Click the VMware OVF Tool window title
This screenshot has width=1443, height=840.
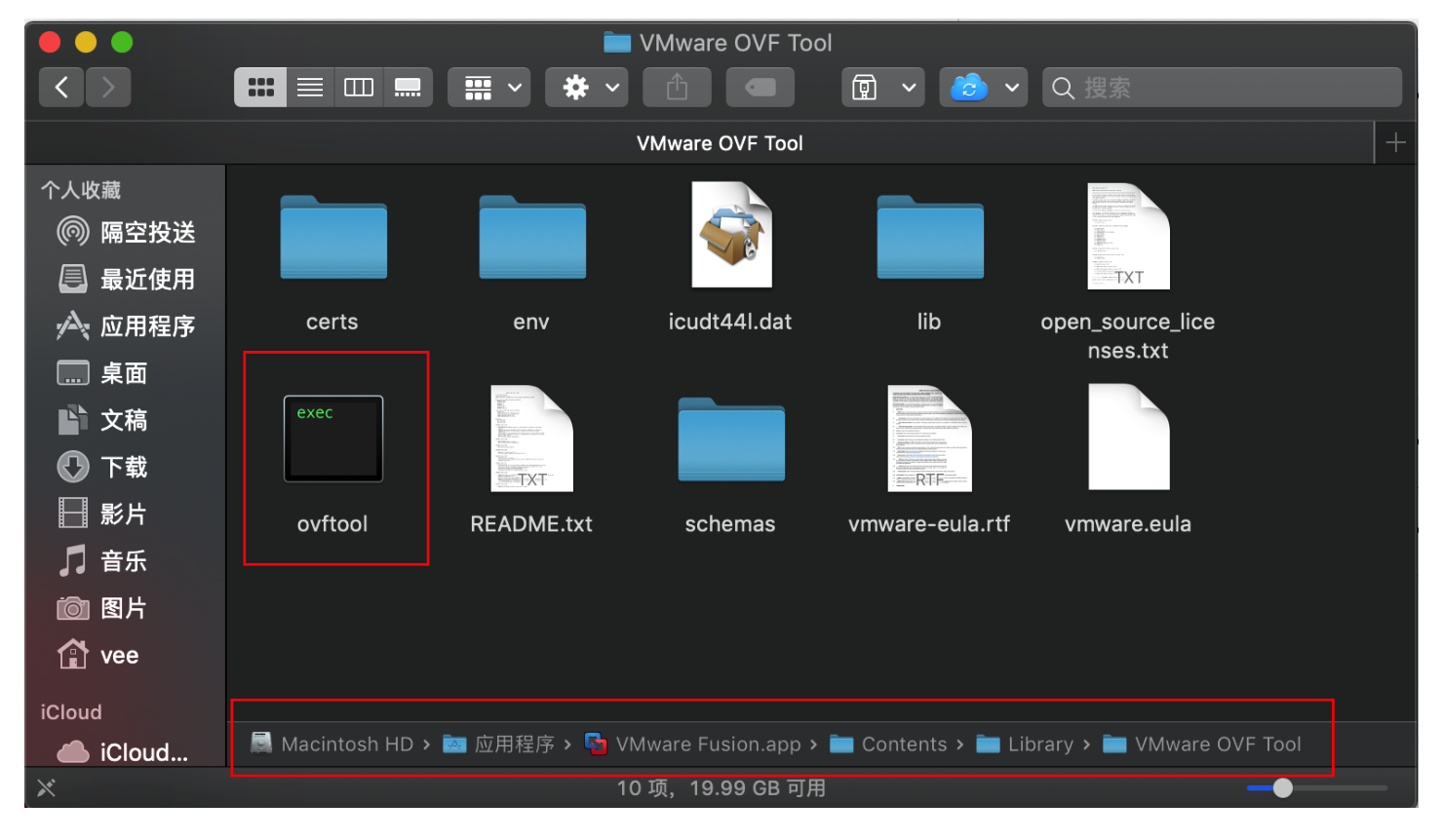[x=719, y=43]
